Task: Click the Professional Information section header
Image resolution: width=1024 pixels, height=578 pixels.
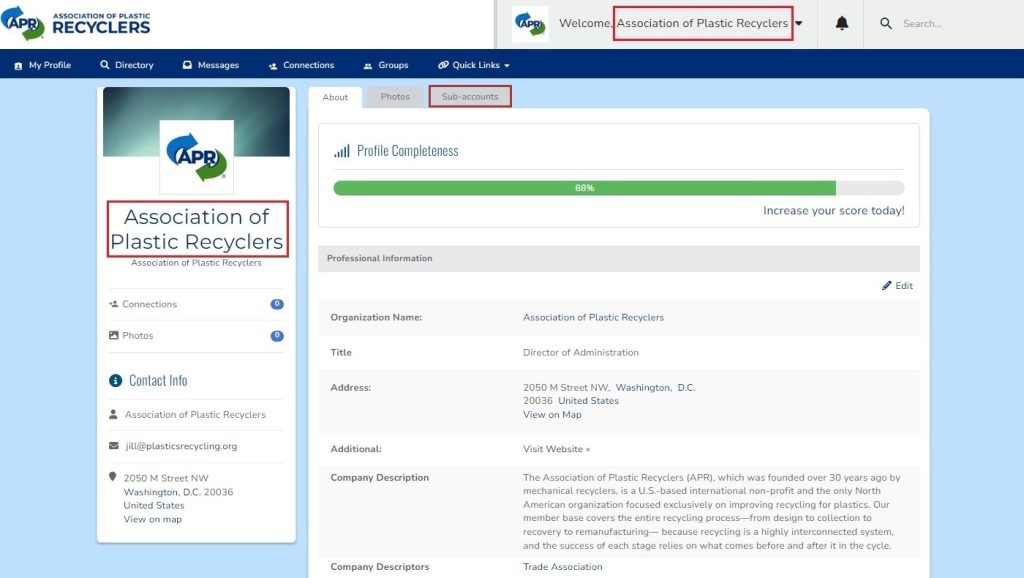Action: click(x=618, y=259)
